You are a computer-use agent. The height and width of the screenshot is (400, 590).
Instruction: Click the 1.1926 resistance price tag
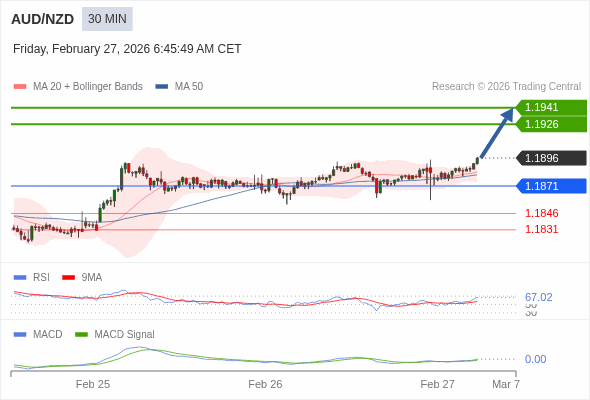coord(551,124)
